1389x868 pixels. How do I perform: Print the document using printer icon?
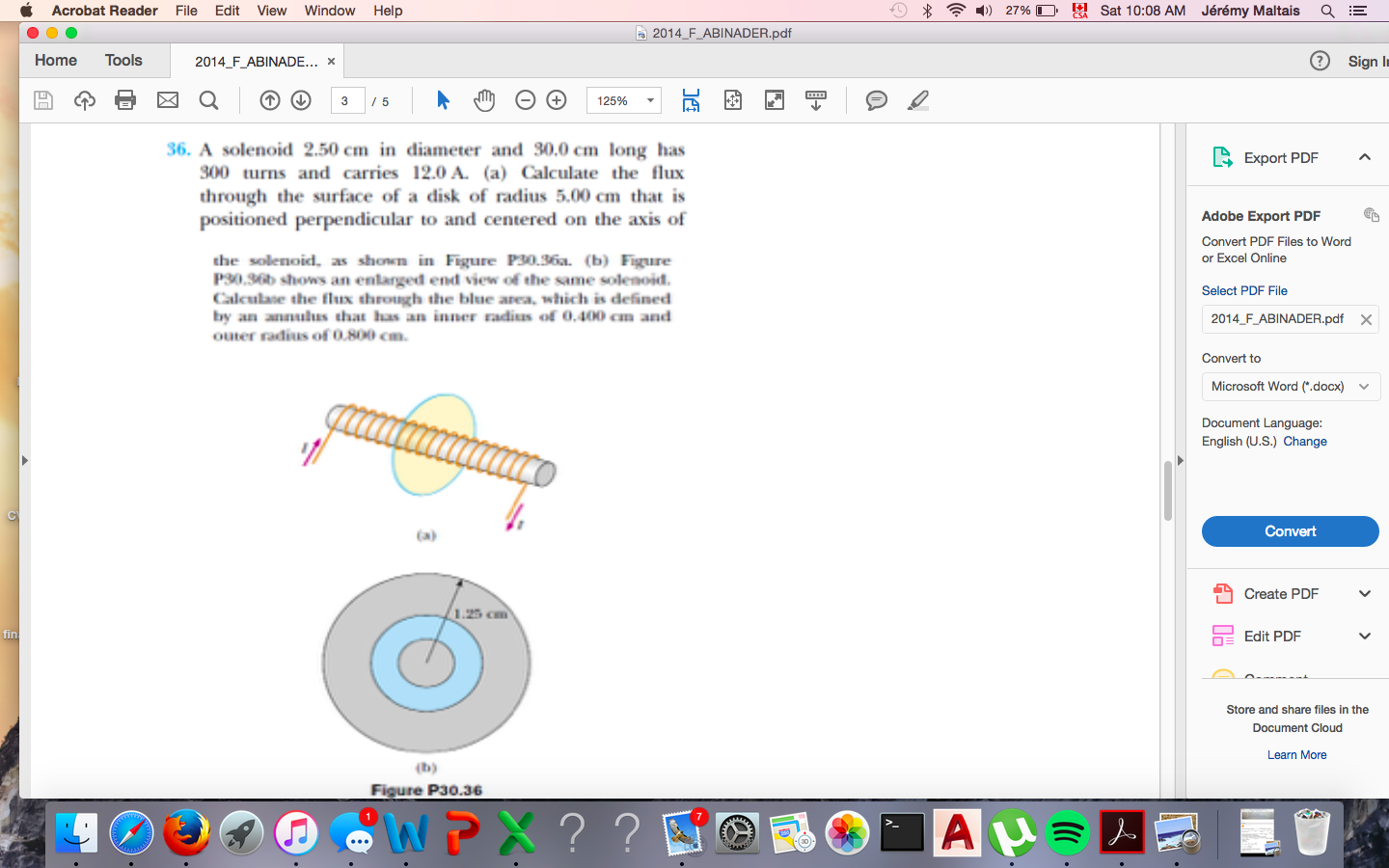tap(125, 100)
